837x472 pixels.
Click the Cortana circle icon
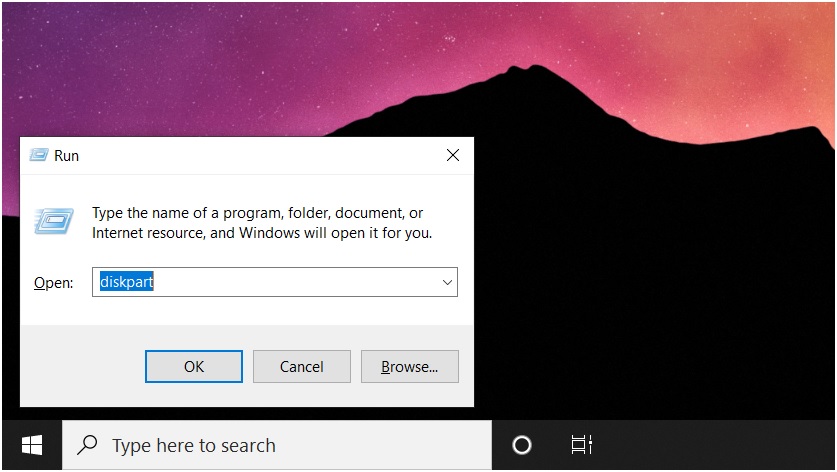522,445
